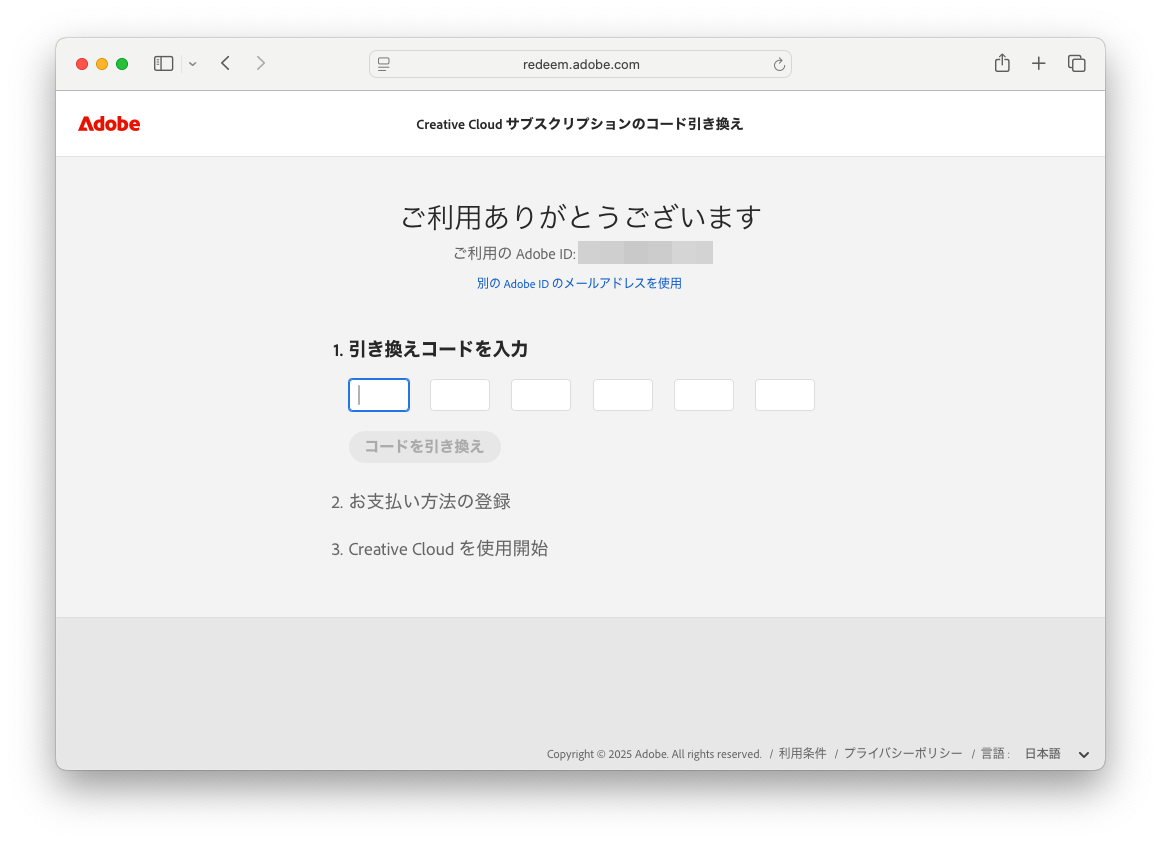
Task: Click the redeem.adobe.com address bar
Action: [581, 64]
